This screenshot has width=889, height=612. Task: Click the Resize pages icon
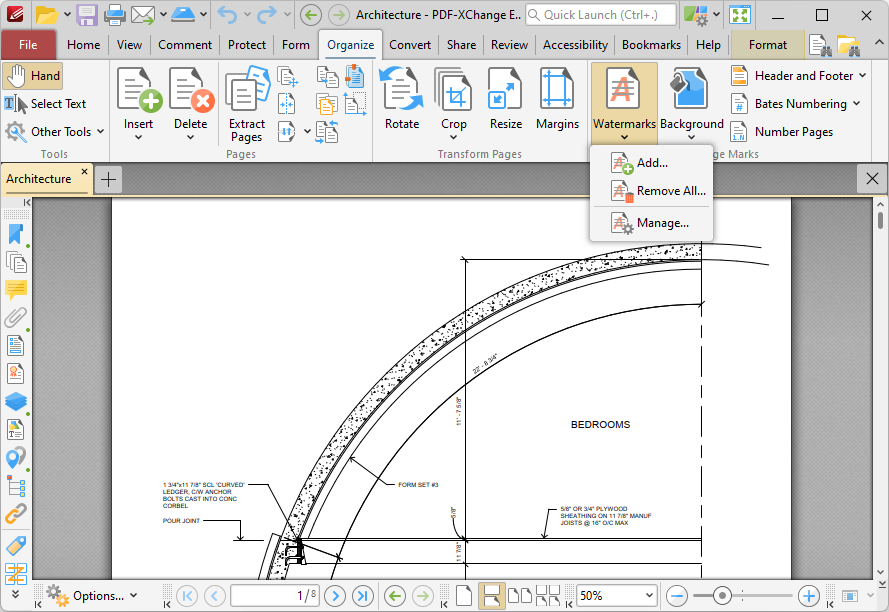[506, 88]
